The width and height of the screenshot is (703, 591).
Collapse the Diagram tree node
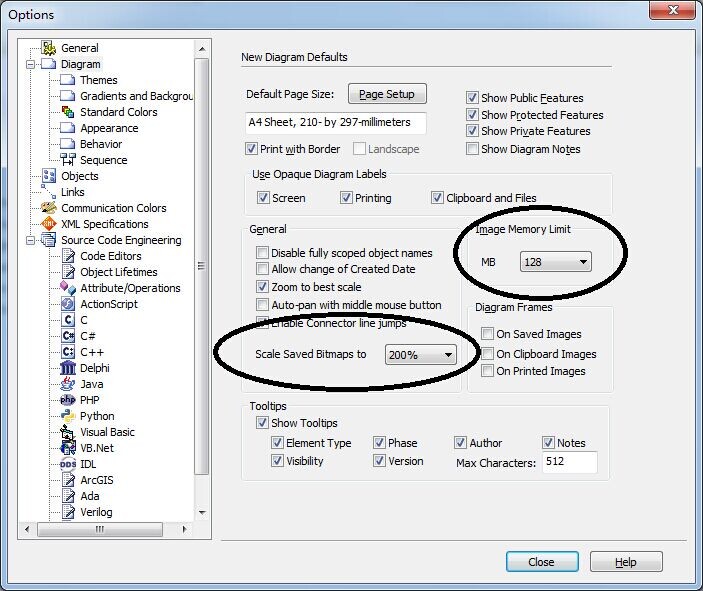click(x=30, y=64)
